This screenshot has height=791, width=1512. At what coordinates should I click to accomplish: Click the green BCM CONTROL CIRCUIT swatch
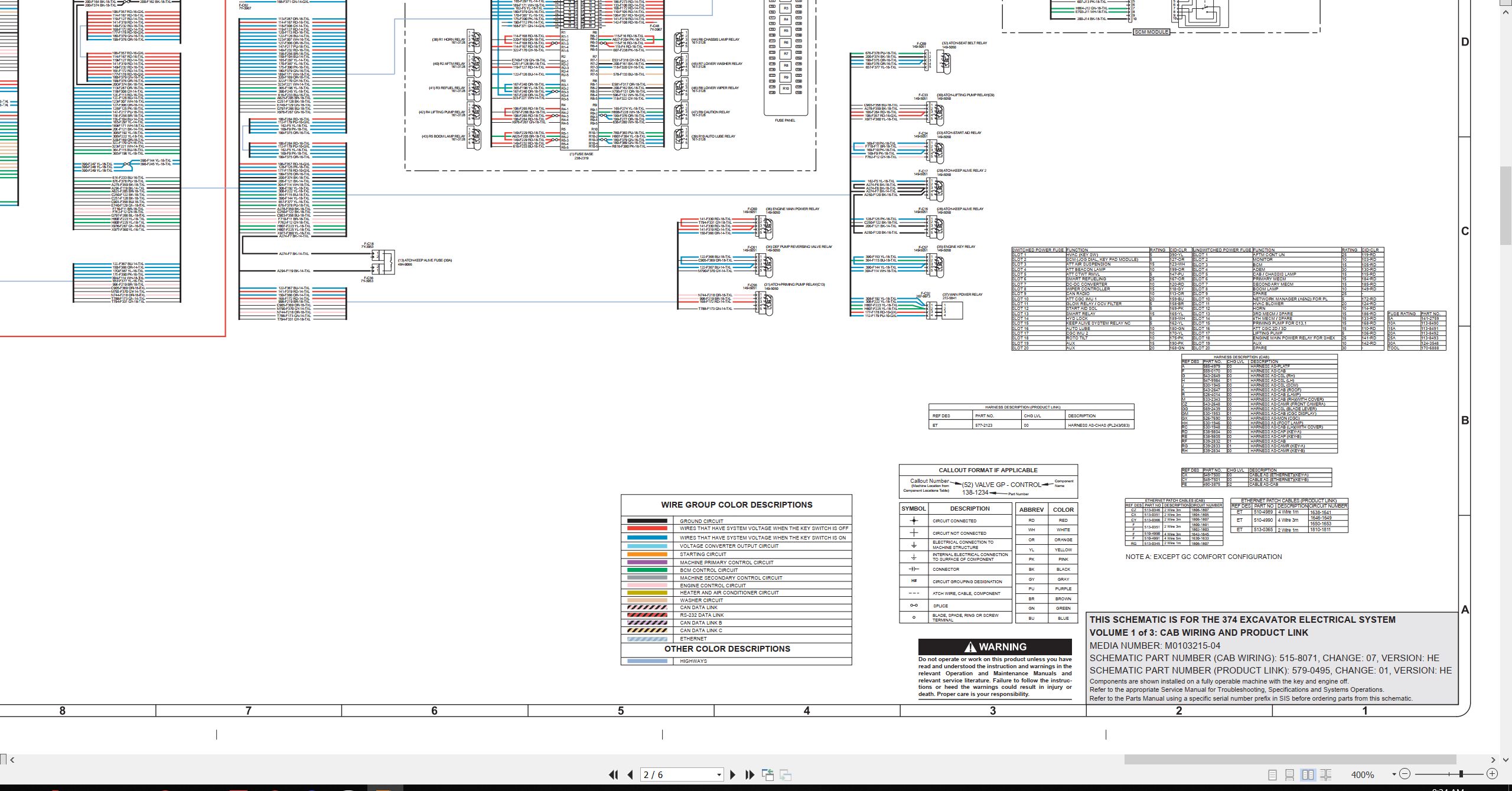pyautogui.click(x=647, y=570)
